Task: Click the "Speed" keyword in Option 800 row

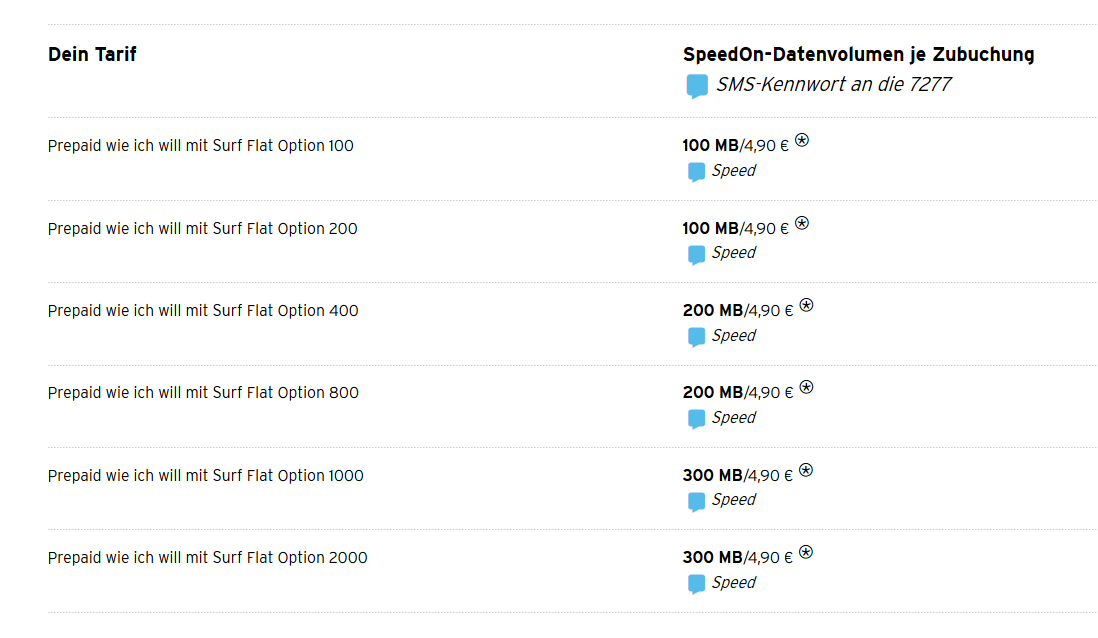Action: point(733,418)
